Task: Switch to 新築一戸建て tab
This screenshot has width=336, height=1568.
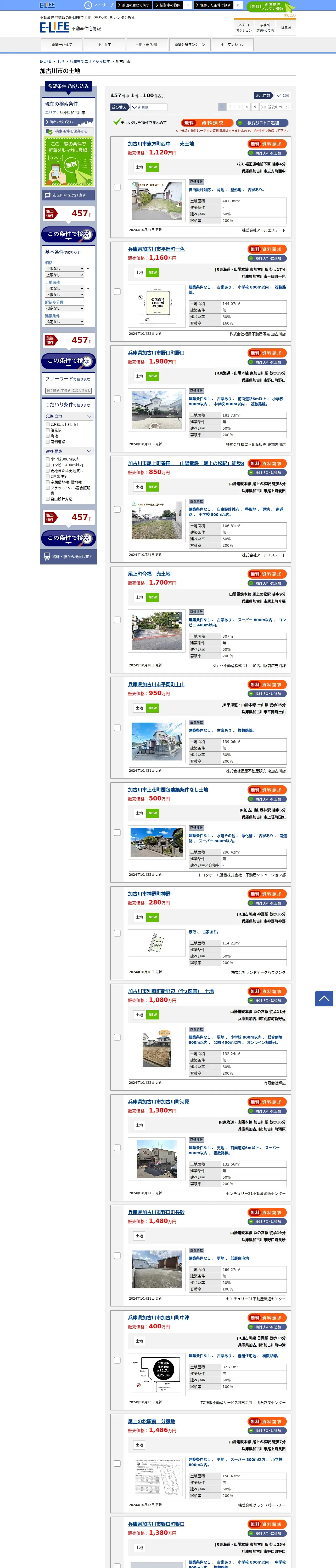Action: 61,44
